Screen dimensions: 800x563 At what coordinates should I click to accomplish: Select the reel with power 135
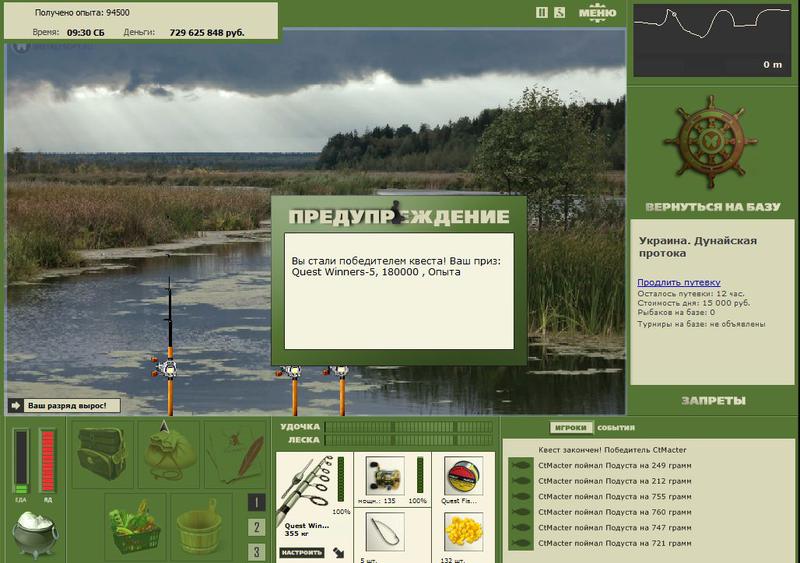point(385,476)
